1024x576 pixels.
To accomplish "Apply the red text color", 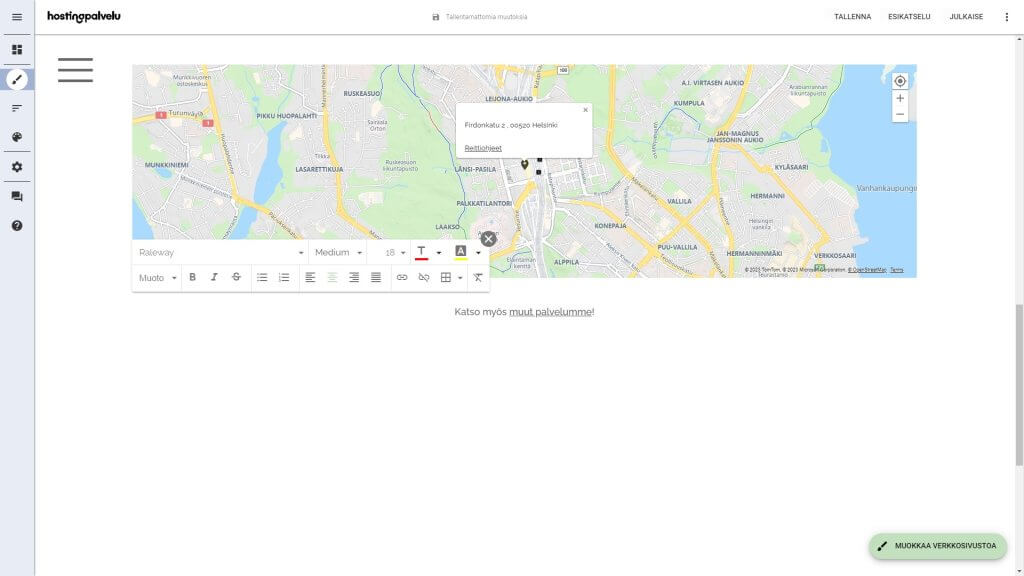I will coord(421,253).
